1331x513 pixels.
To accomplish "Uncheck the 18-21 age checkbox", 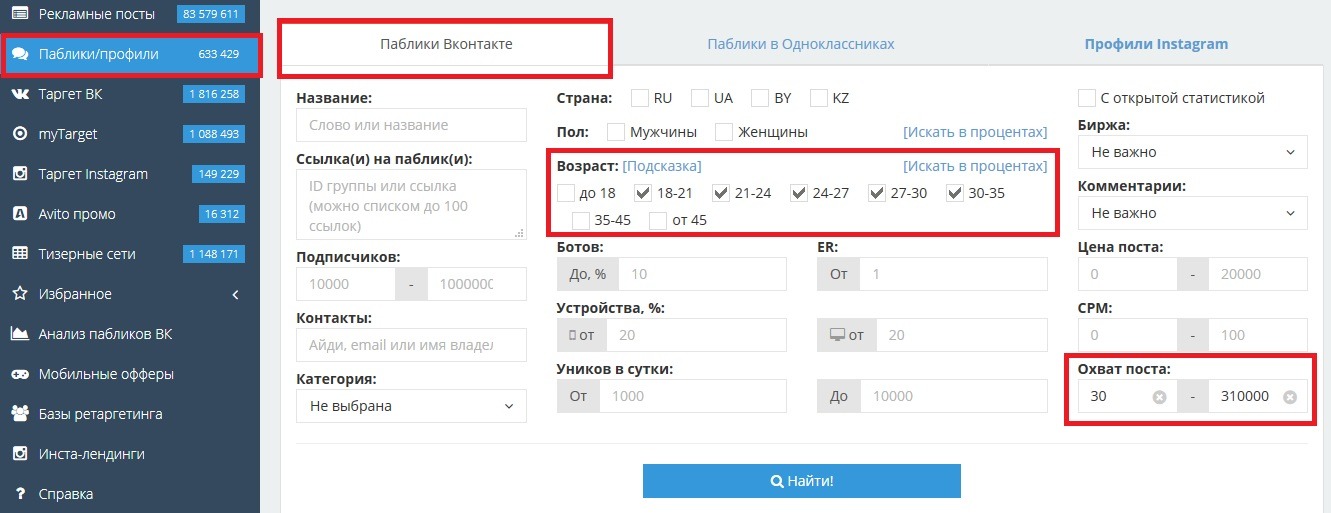I will coord(643,193).
